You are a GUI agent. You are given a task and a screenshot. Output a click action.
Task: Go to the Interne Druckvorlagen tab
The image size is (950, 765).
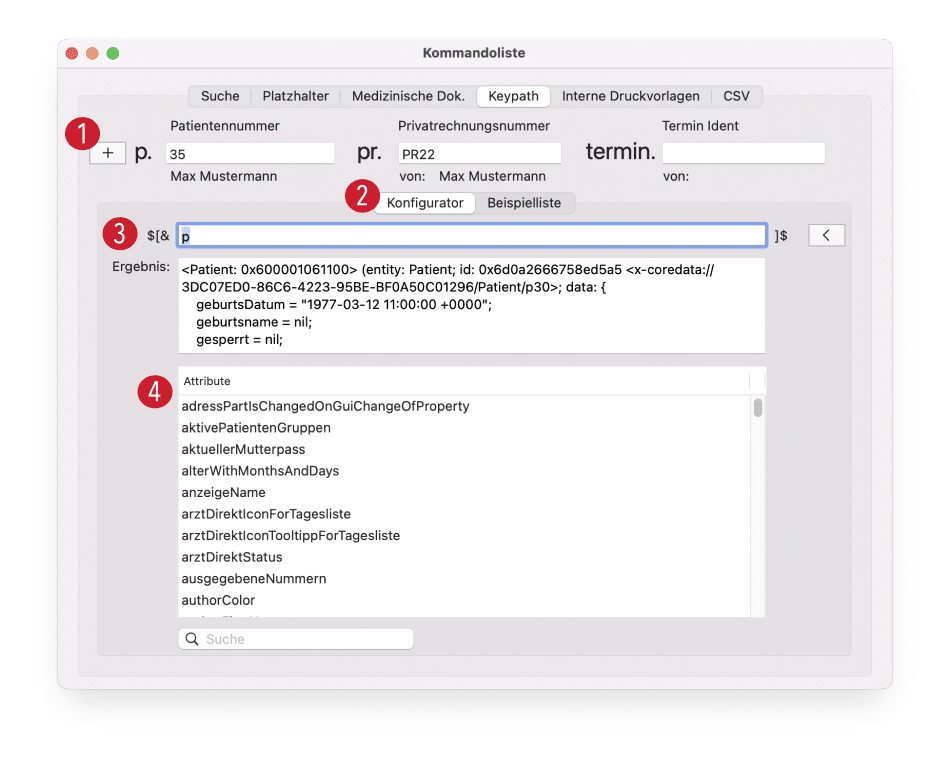(x=631, y=96)
